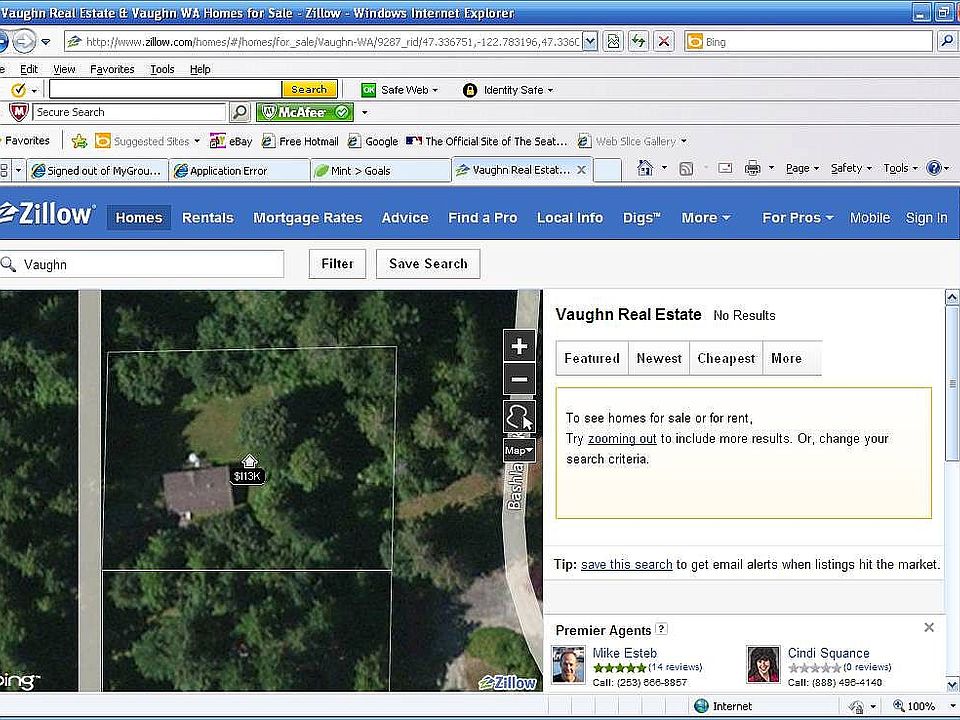Sort results by Featured
The height and width of the screenshot is (720, 960).
pyautogui.click(x=592, y=358)
